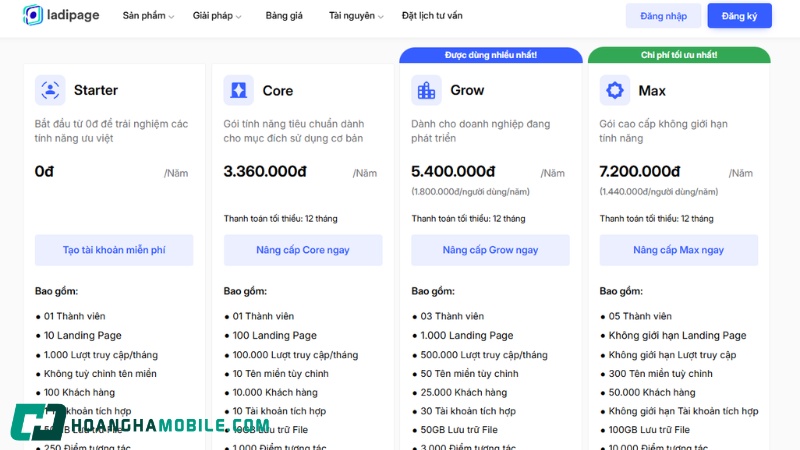Screen dimensions: 800x450
Task: Open the Tài nguyên dropdown
Action: tap(356, 16)
